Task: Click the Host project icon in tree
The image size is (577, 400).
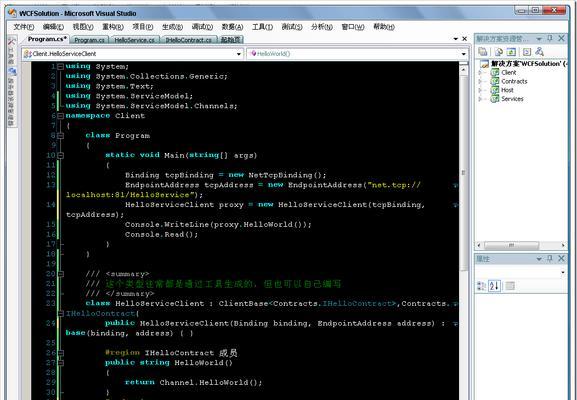Action: [495, 90]
